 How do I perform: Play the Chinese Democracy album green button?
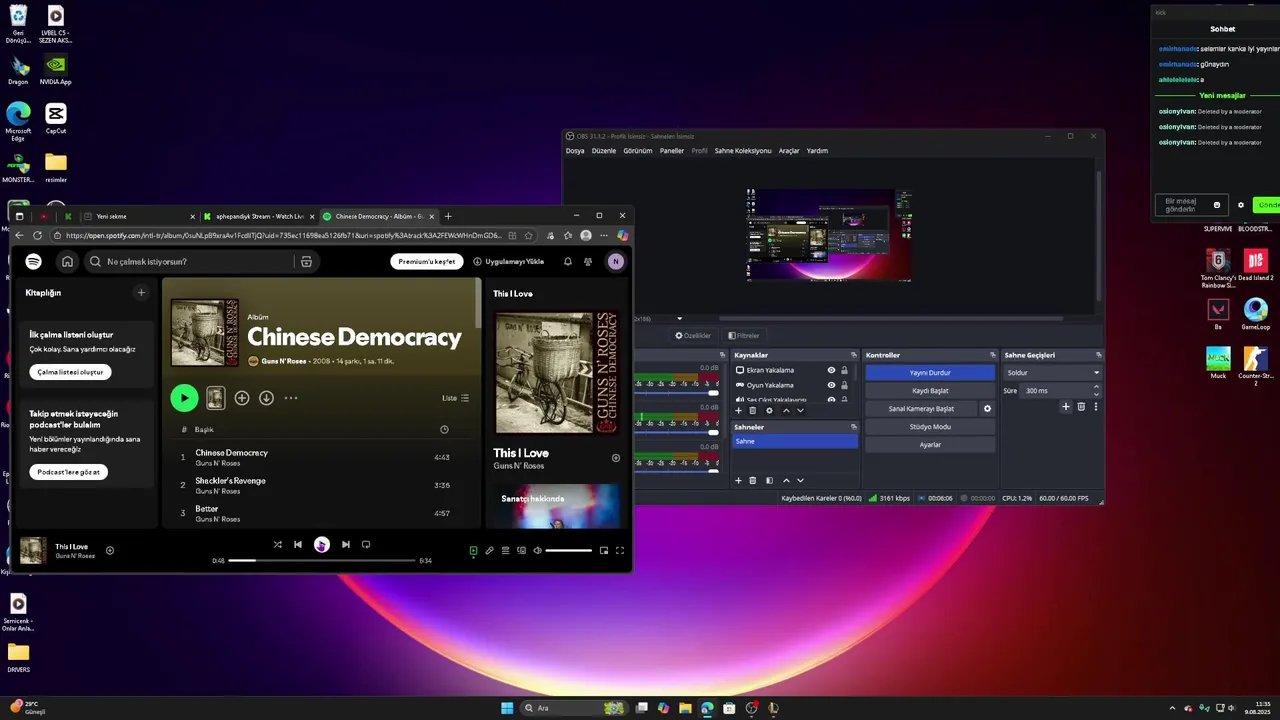[184, 398]
